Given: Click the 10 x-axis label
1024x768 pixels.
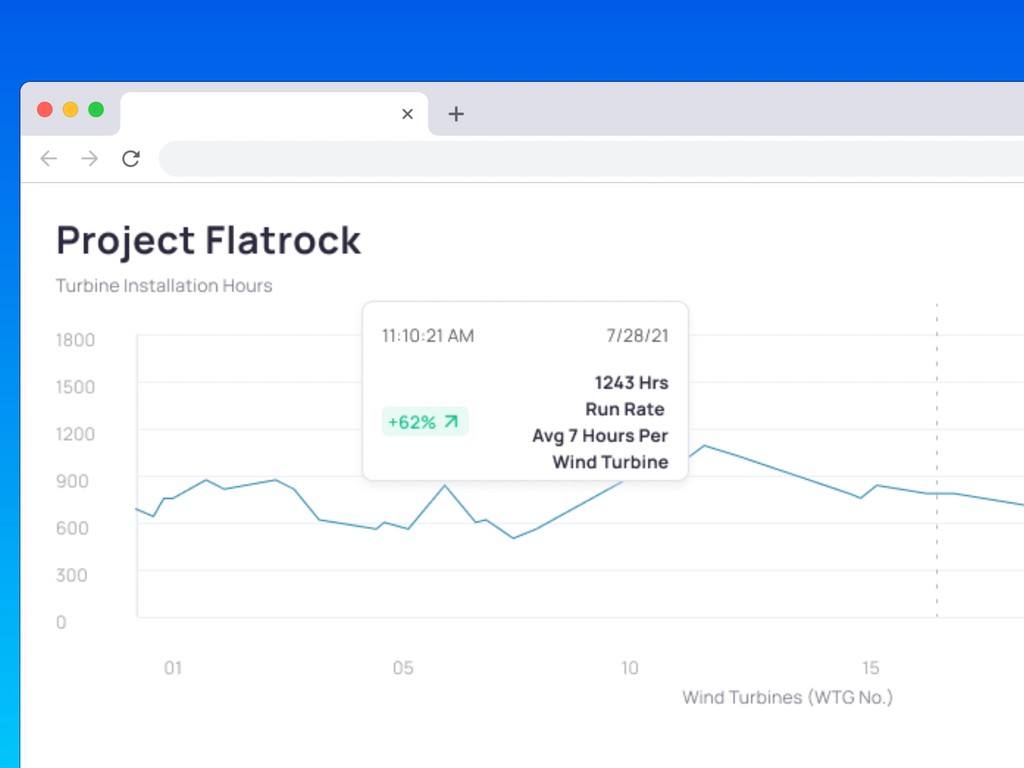Looking at the screenshot, I should (x=630, y=668).
